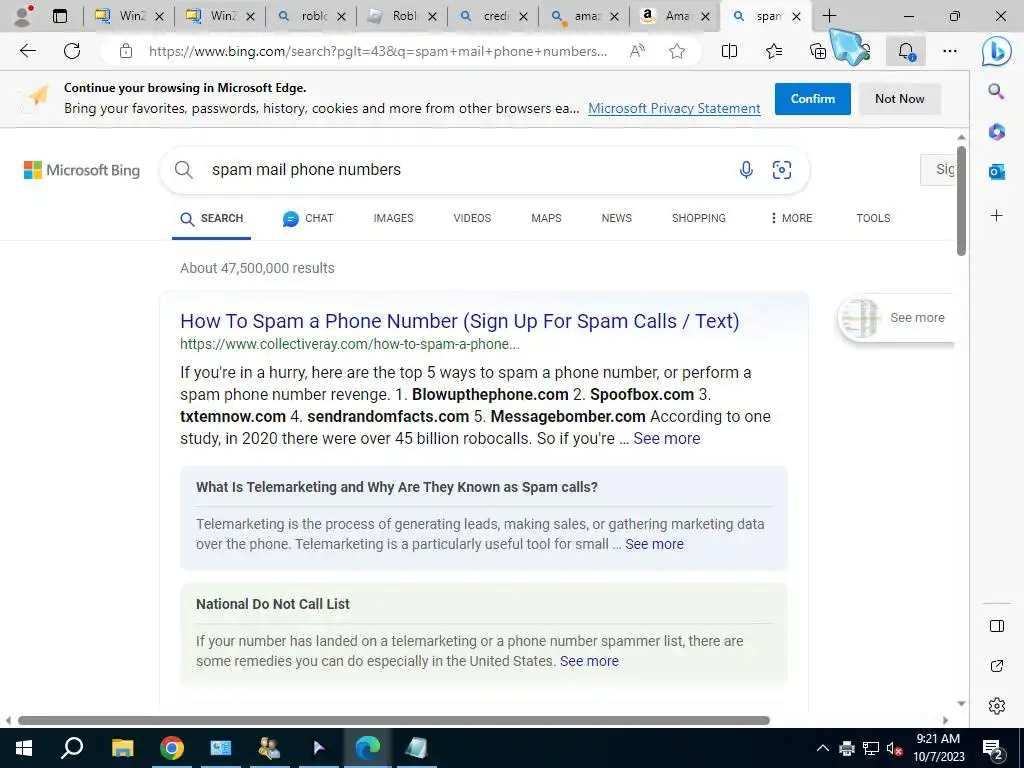This screenshot has height=768, width=1024.
Task: Add a sidebar app with plus
Action: pyautogui.click(x=997, y=216)
